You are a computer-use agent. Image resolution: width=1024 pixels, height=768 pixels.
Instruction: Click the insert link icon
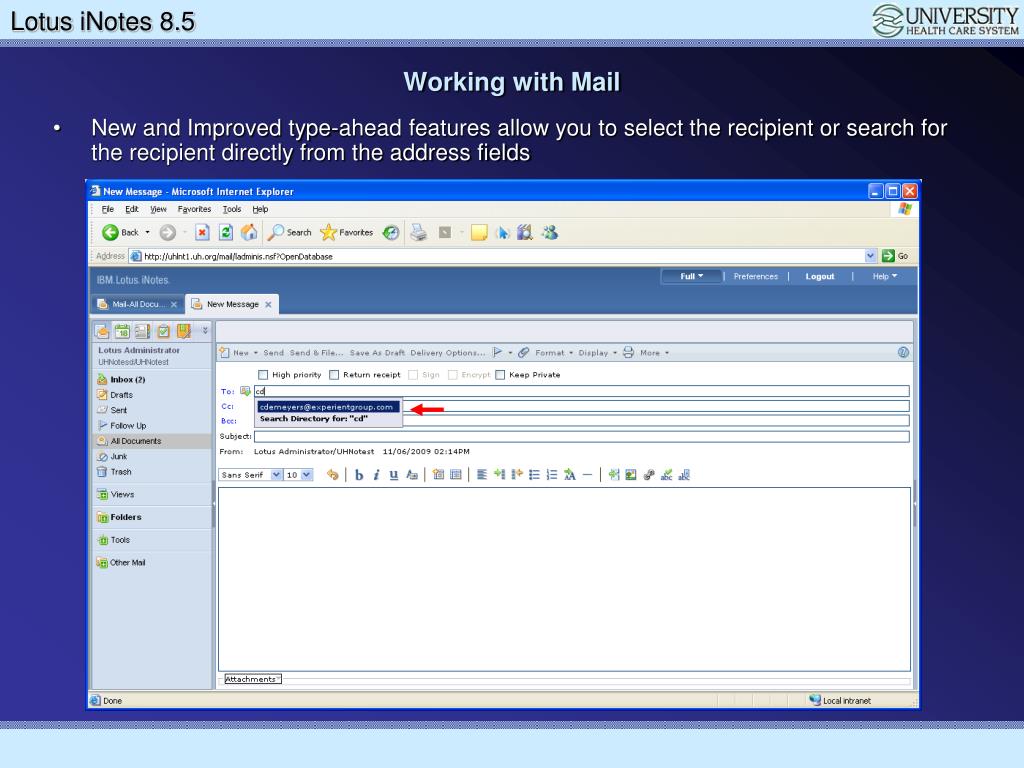pyautogui.click(x=648, y=475)
